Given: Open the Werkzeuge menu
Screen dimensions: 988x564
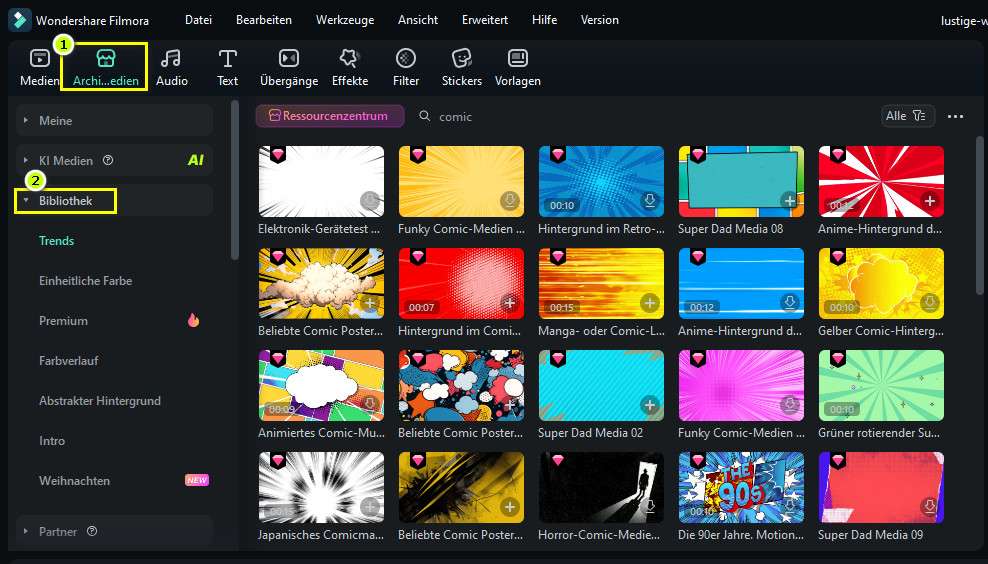Looking at the screenshot, I should point(345,20).
